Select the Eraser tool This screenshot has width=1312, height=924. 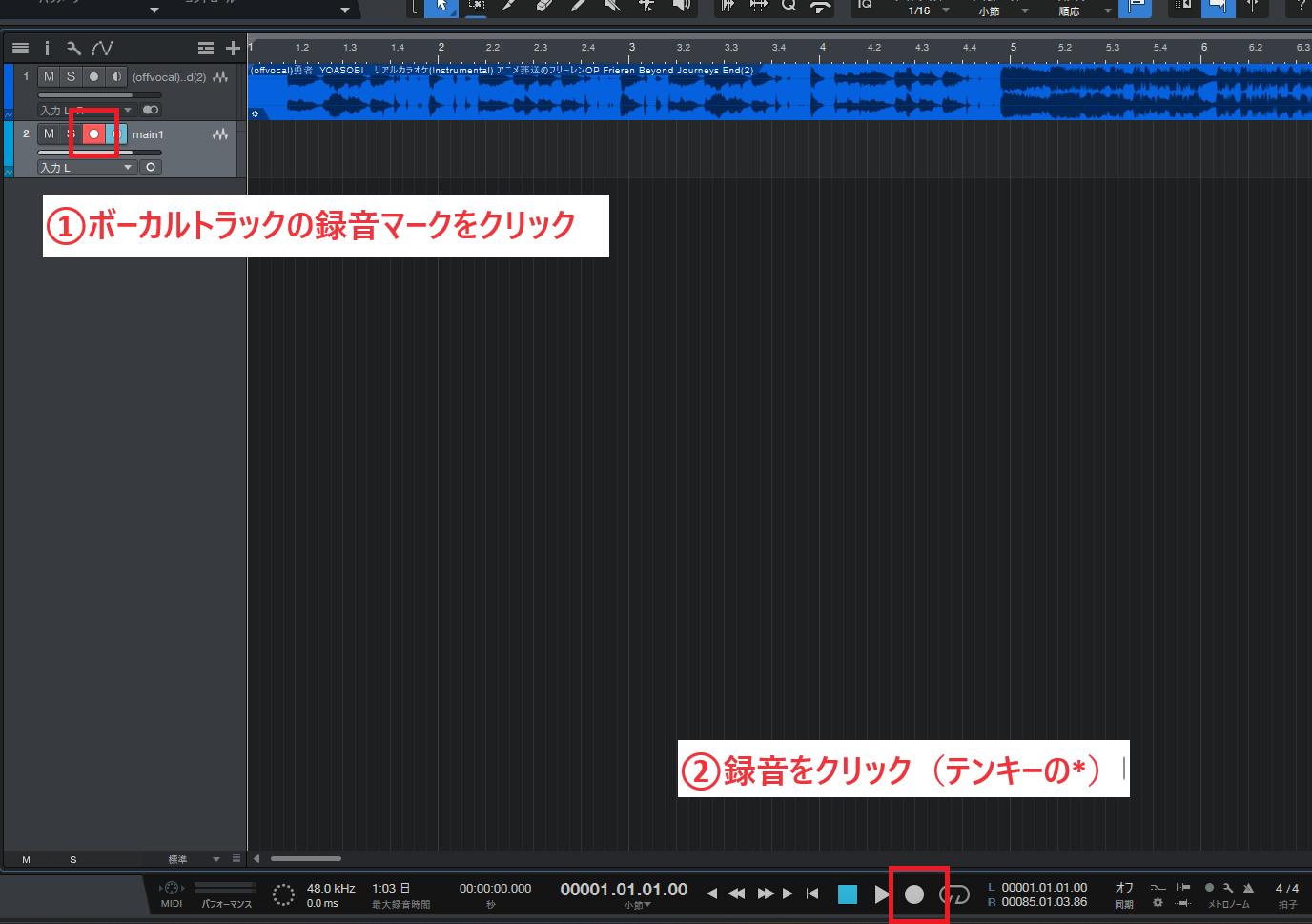pos(543,9)
